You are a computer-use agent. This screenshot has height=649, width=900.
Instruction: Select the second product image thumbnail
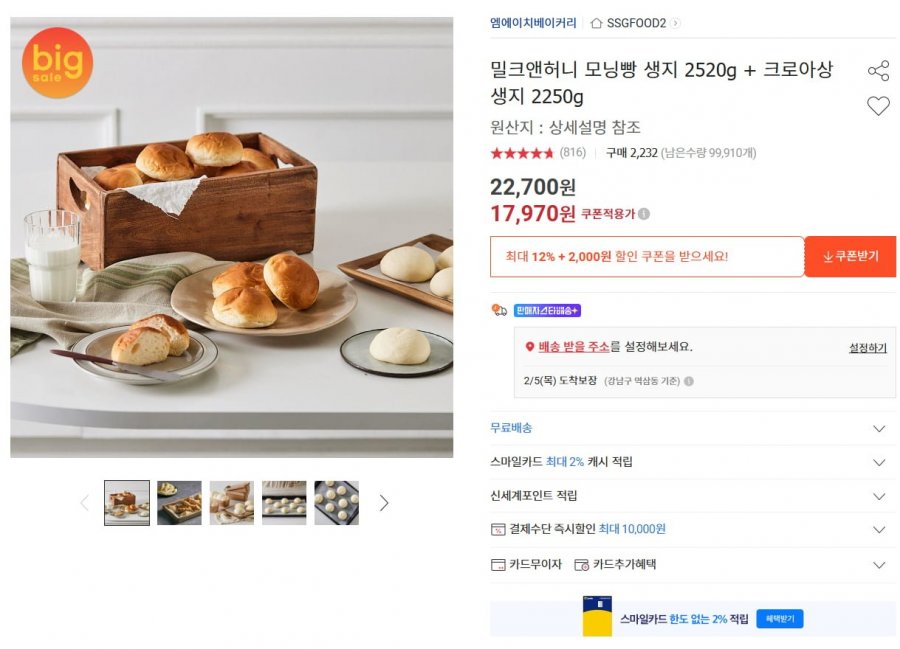click(181, 503)
